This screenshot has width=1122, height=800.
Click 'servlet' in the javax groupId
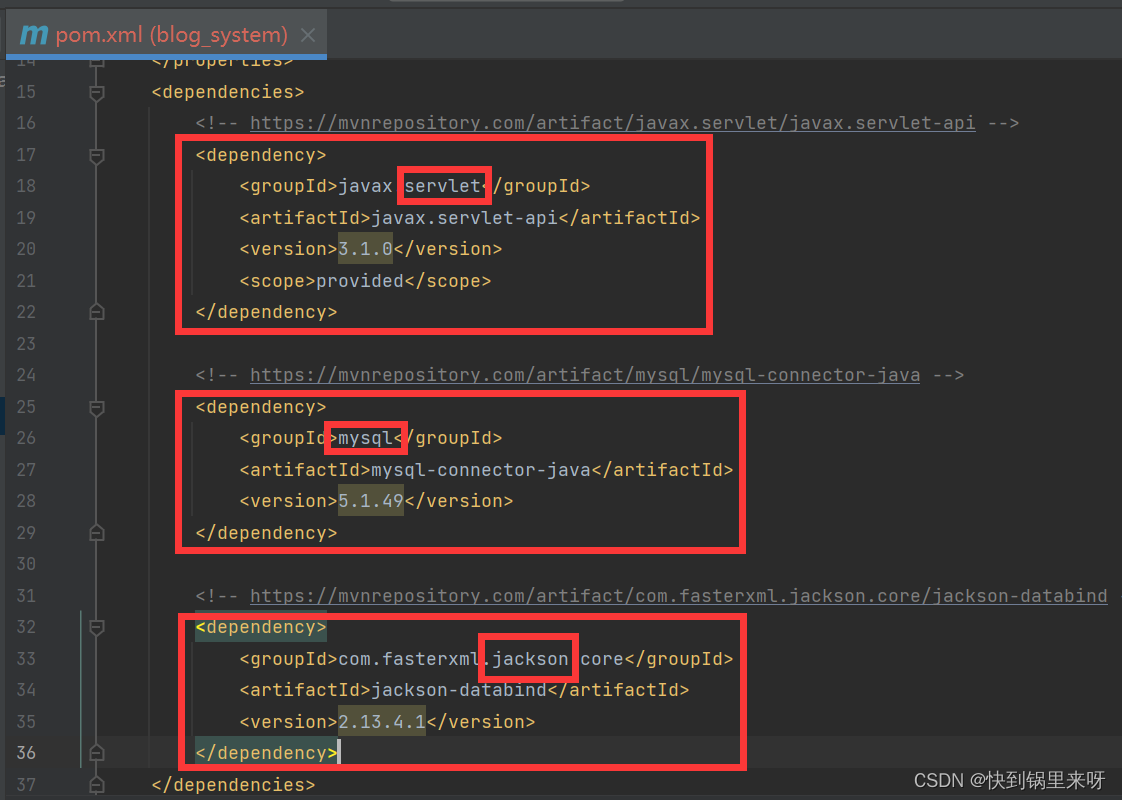pos(442,186)
